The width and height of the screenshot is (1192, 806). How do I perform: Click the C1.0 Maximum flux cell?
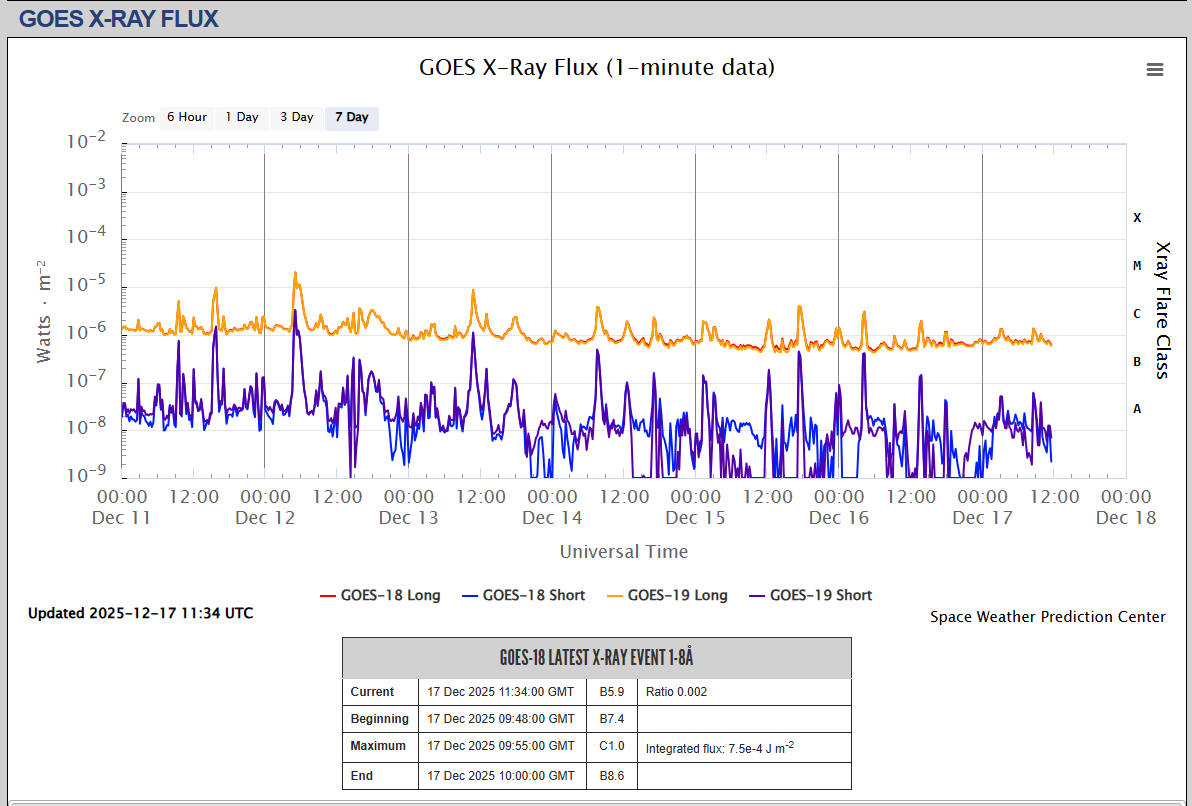611,746
